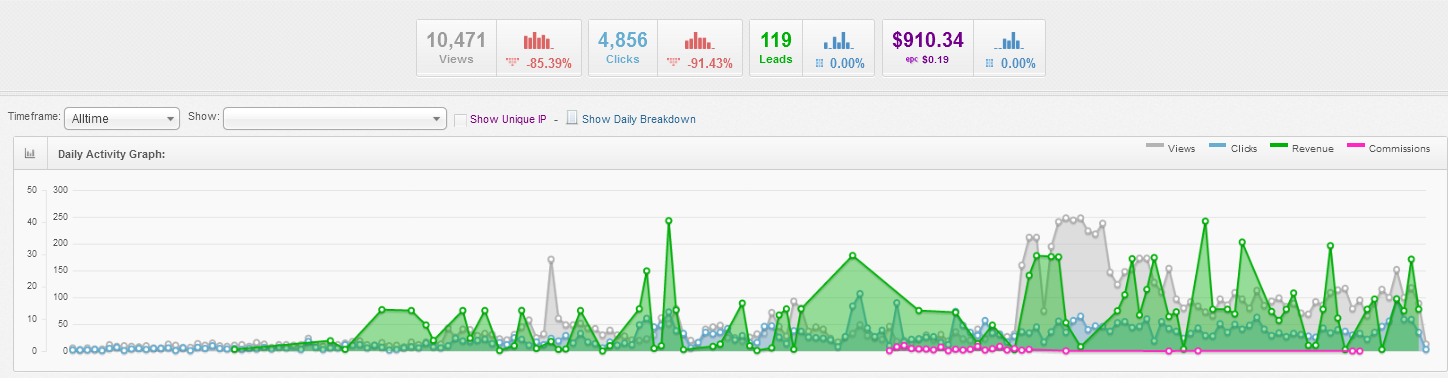Click the revenue blue bar-chart icon
The width and height of the screenshot is (1448, 378).
point(1009,41)
